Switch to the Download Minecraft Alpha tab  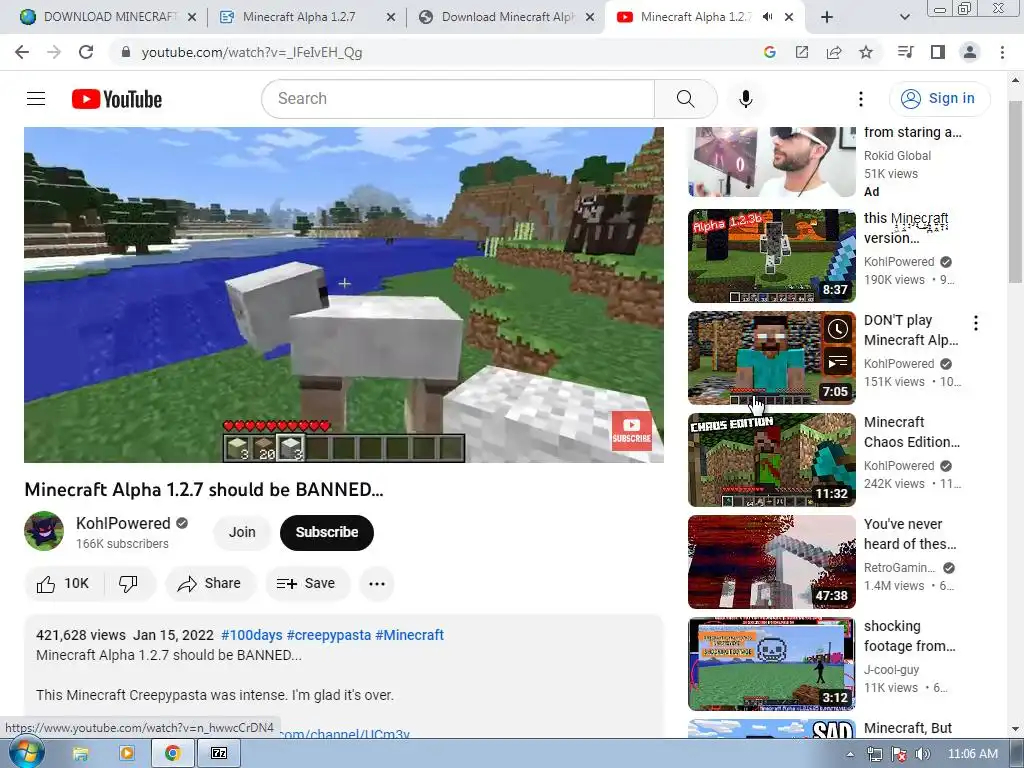tap(507, 17)
